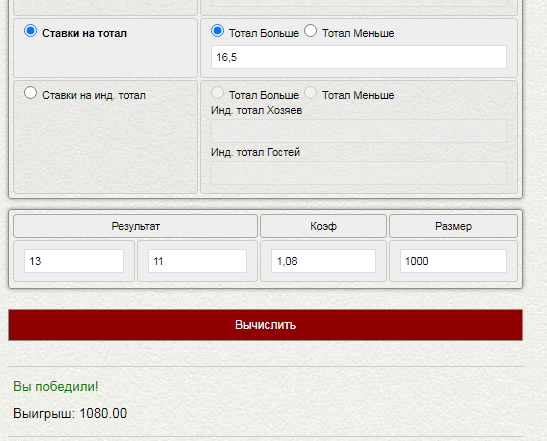Click the 'Размер' column header
The width and height of the screenshot is (547, 441).
(453, 226)
